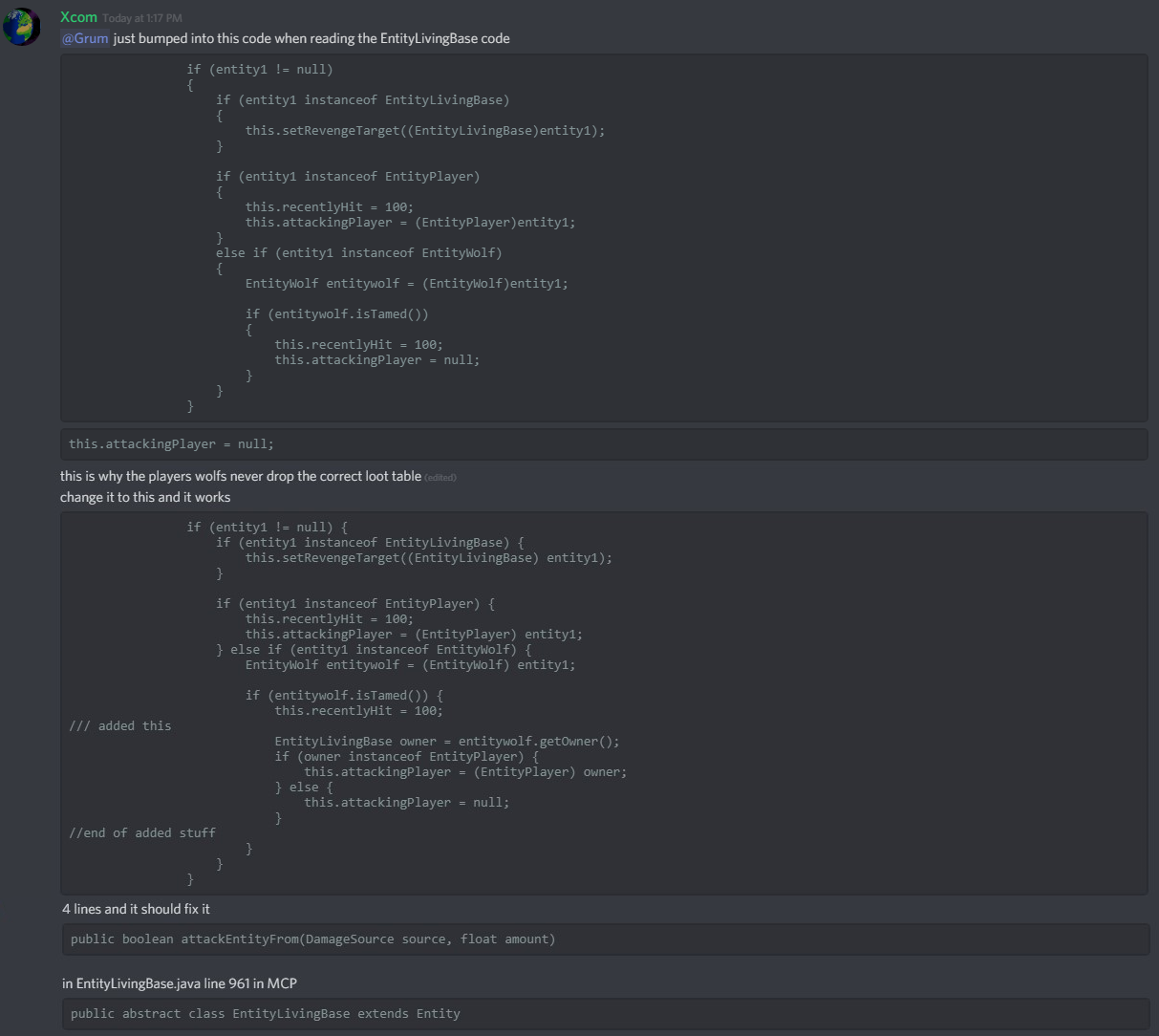Screen dimensions: 1159x1036
Task: Click Xcom's globe profile avatar
Action: pos(21,27)
